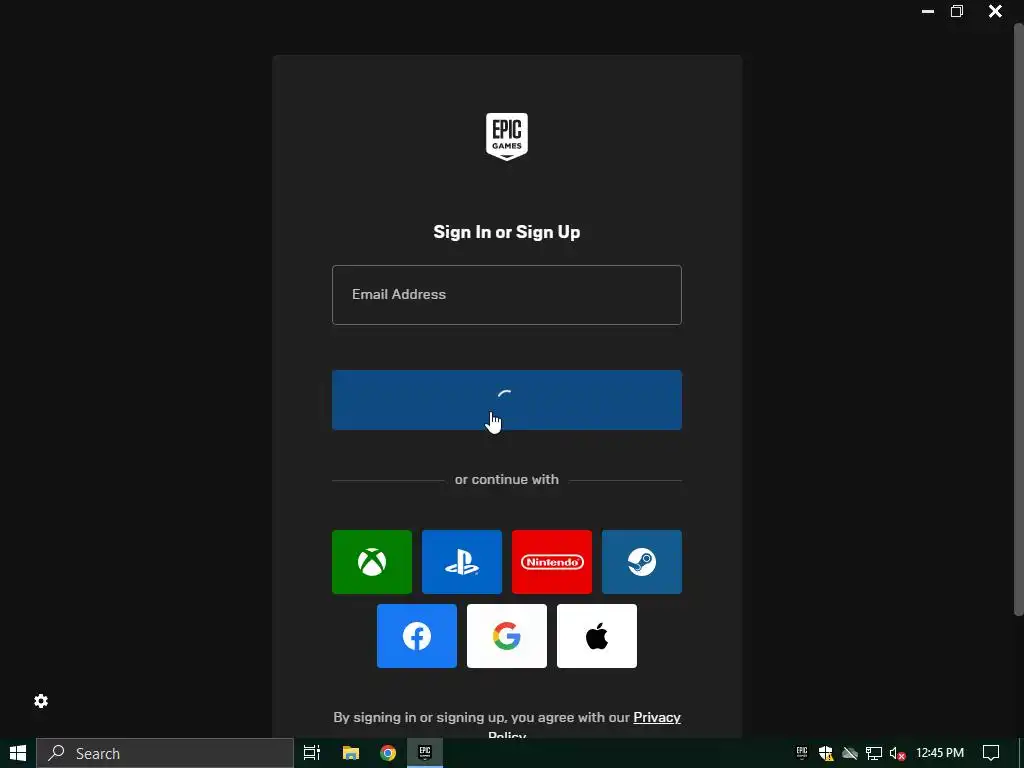The image size is (1024, 768).
Task: Choose the Nintendo account sign-in
Action: click(x=552, y=562)
